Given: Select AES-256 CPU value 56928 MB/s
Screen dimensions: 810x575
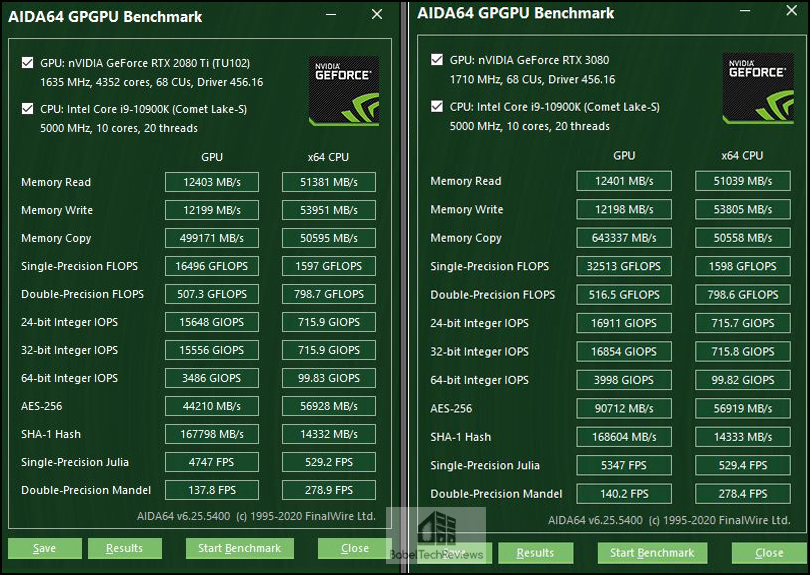Looking at the screenshot, I should coord(329,406).
